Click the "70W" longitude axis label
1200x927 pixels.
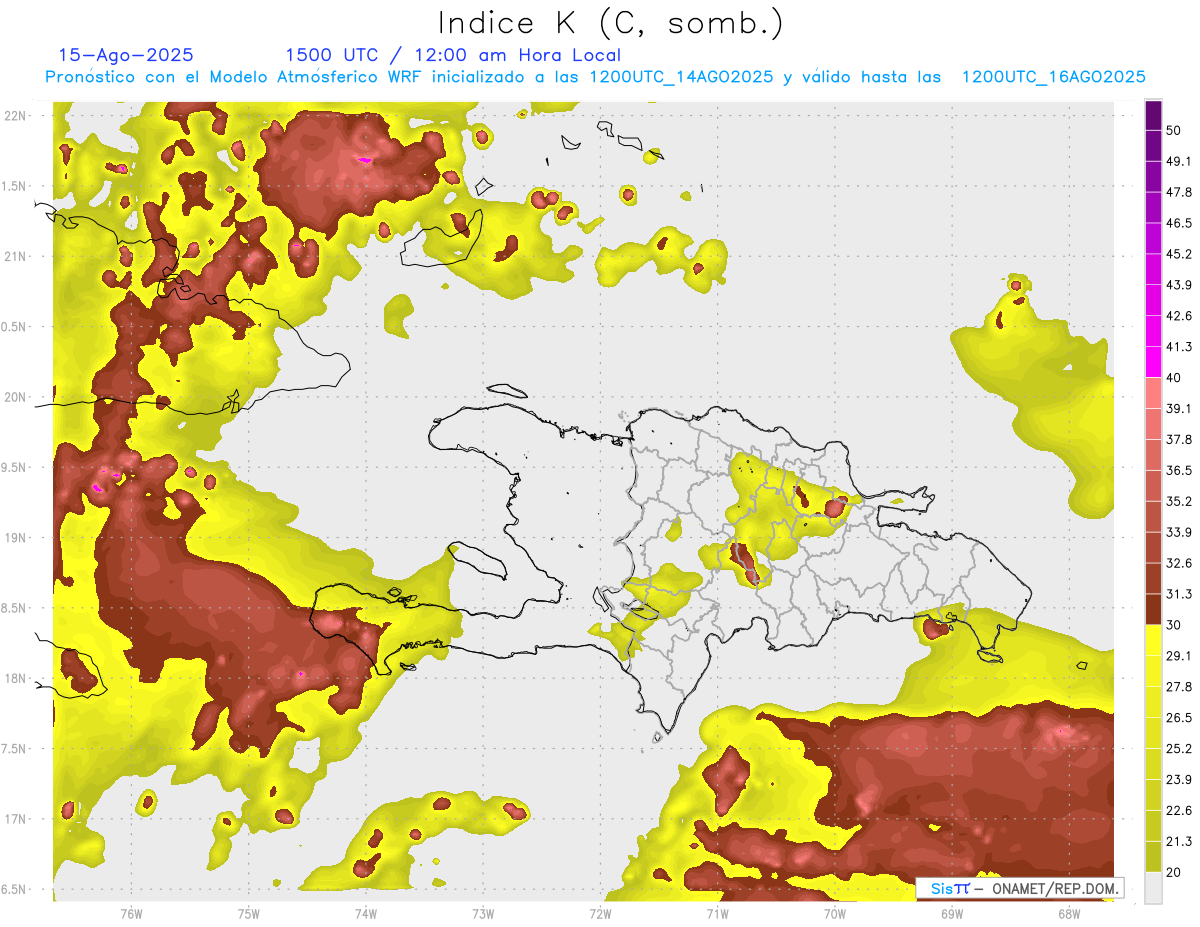[x=835, y=913]
